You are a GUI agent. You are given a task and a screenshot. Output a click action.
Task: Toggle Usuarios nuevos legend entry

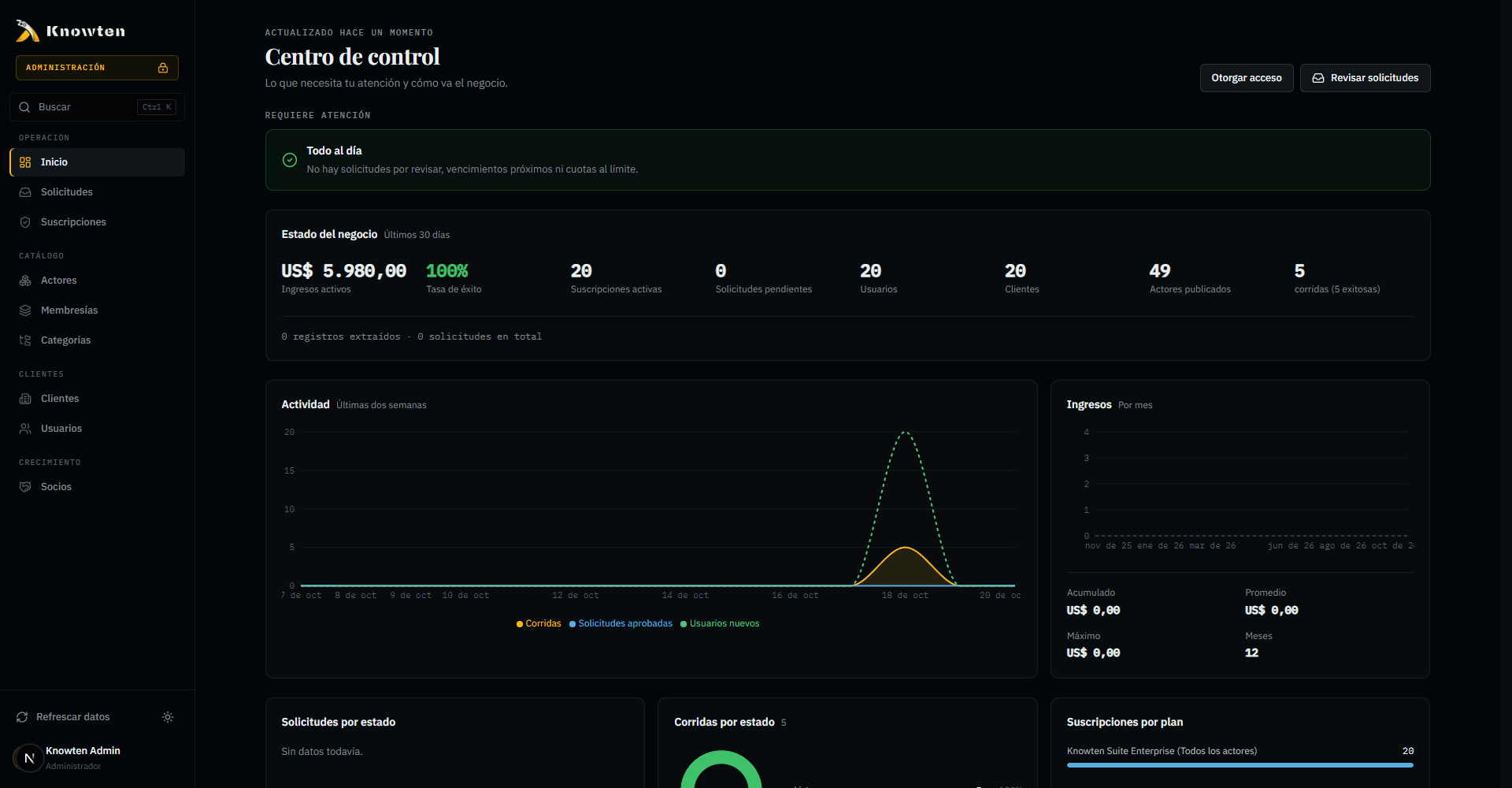[x=720, y=623]
